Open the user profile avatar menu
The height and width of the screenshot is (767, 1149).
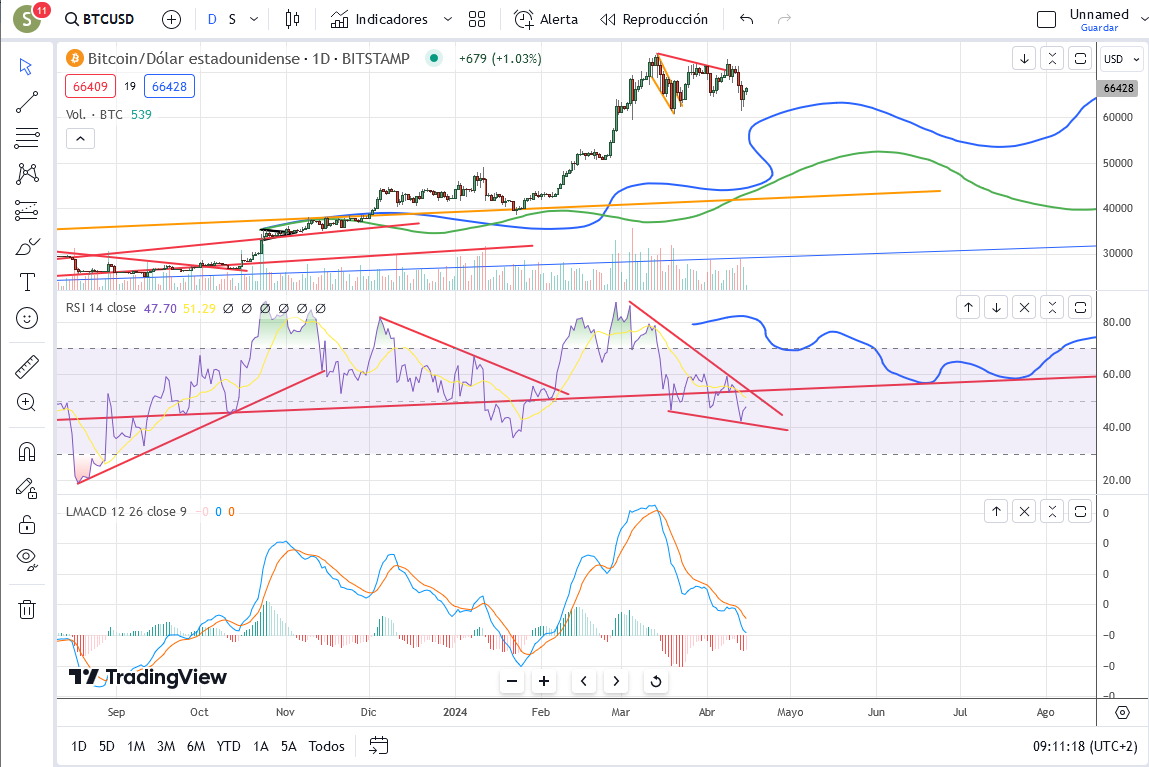[27, 19]
